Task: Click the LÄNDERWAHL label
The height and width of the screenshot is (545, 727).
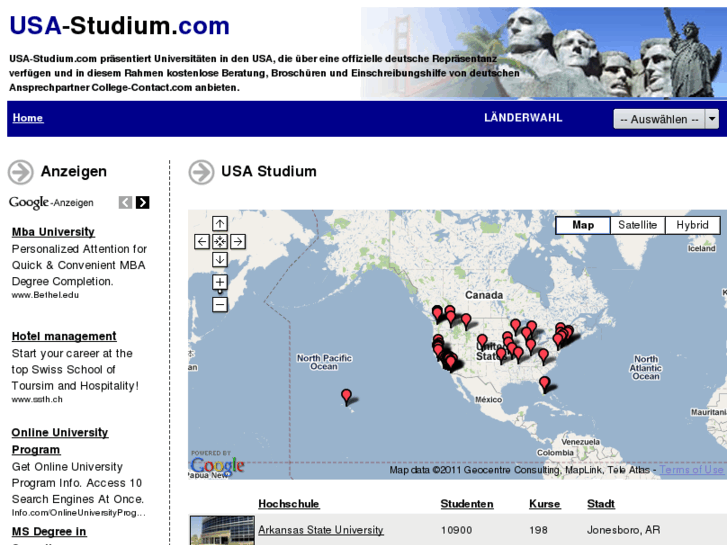Action: coord(523,118)
